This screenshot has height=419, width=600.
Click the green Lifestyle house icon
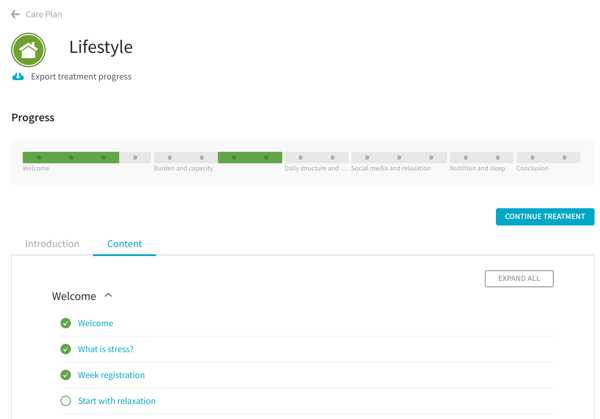click(28, 50)
